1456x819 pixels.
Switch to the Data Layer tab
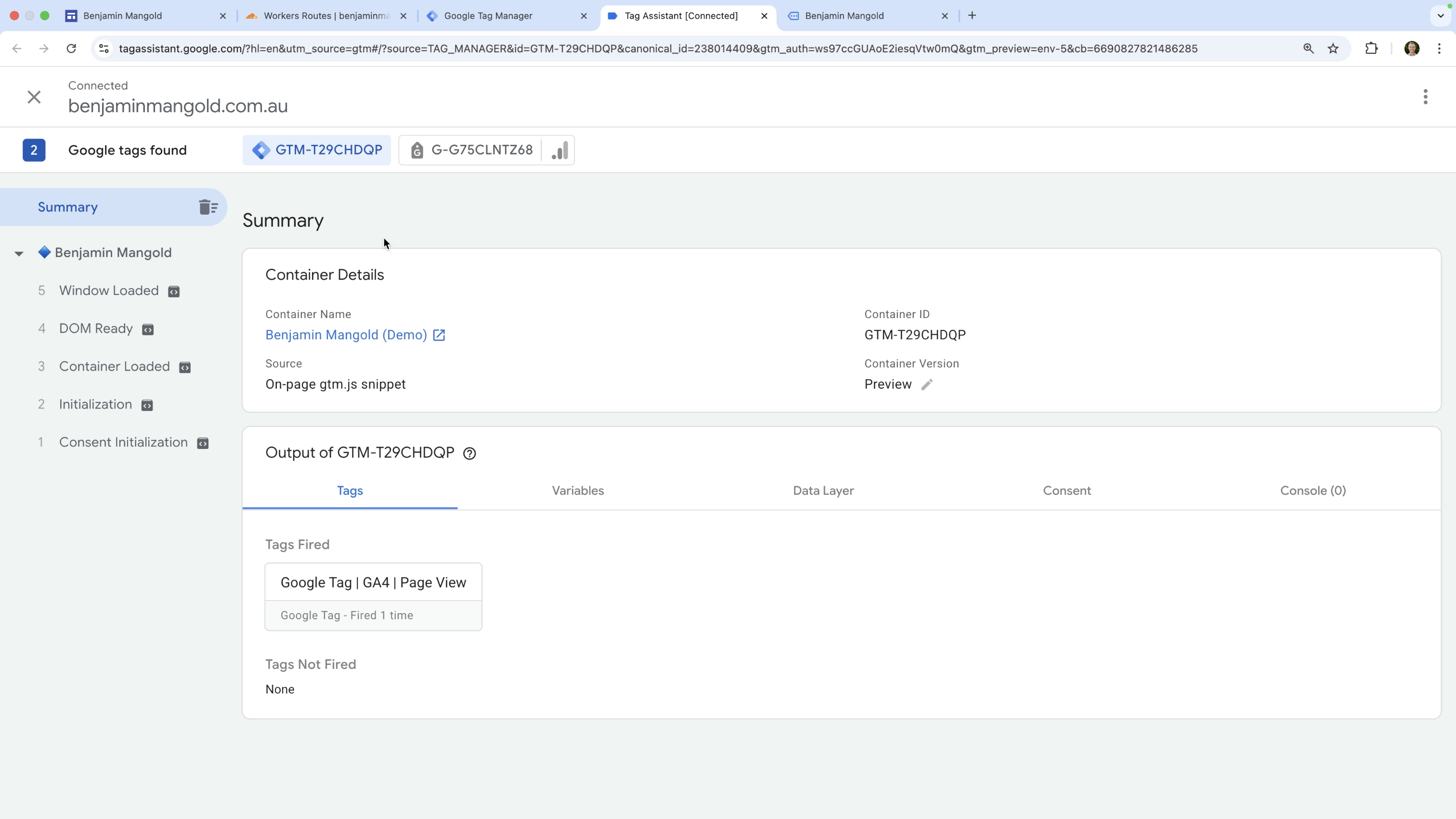coord(823,491)
